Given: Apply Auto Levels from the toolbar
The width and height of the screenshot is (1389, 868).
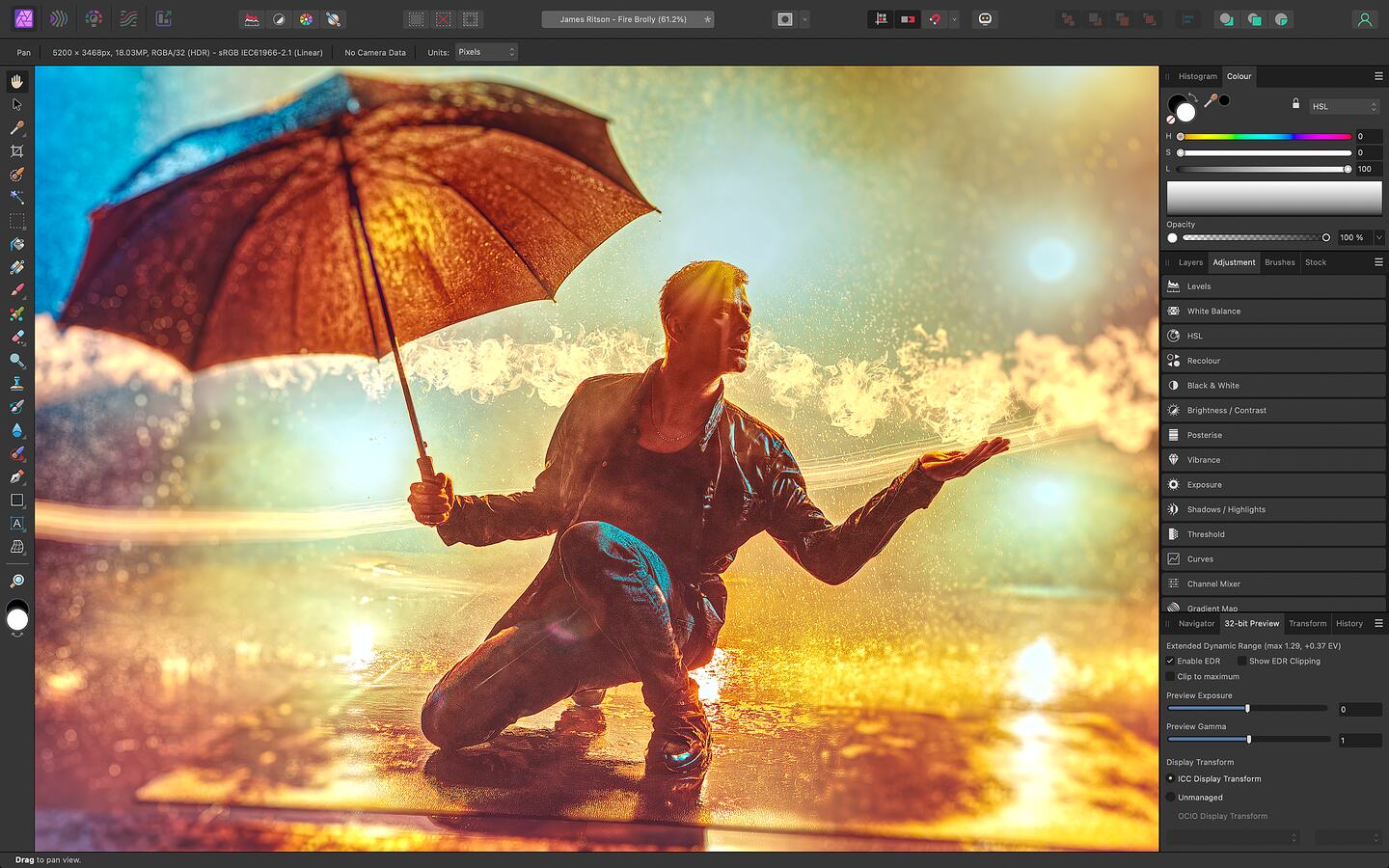Looking at the screenshot, I should click(252, 19).
